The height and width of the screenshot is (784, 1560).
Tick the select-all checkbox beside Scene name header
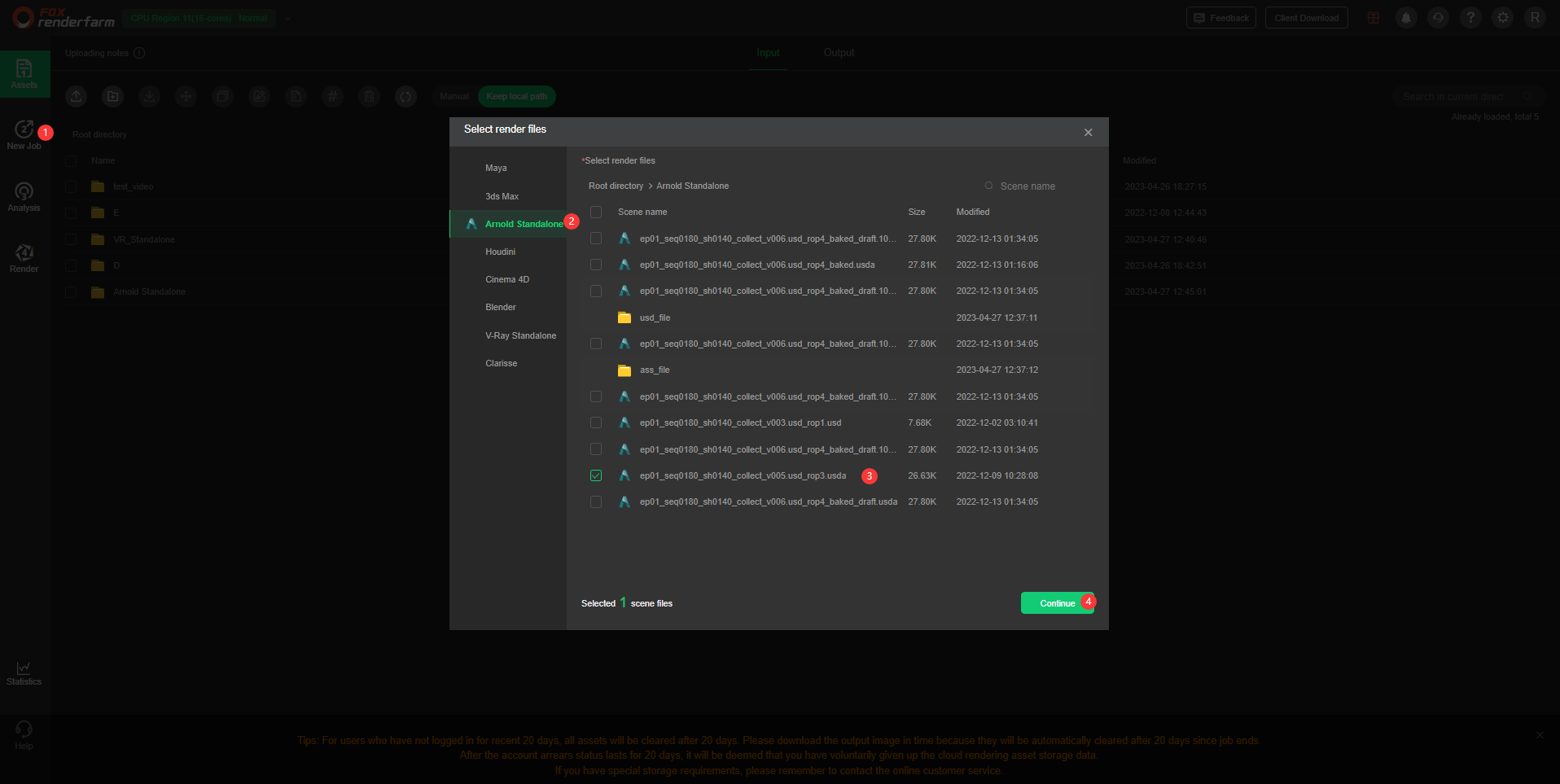pyautogui.click(x=596, y=212)
